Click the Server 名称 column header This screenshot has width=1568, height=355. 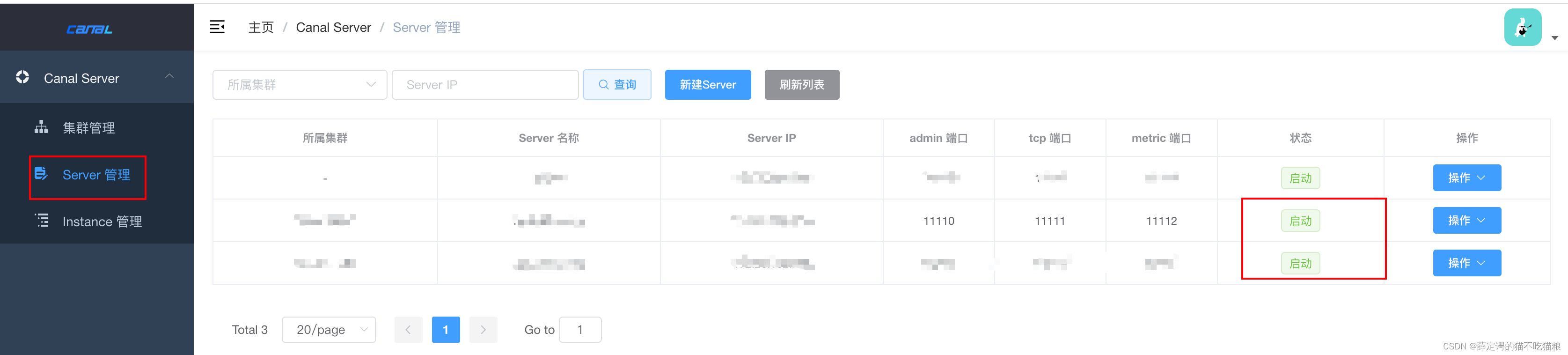[549, 138]
